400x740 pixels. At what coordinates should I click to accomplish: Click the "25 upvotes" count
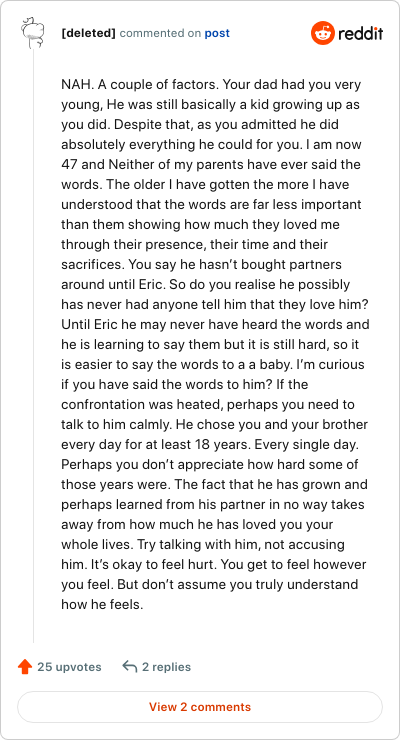(69, 667)
